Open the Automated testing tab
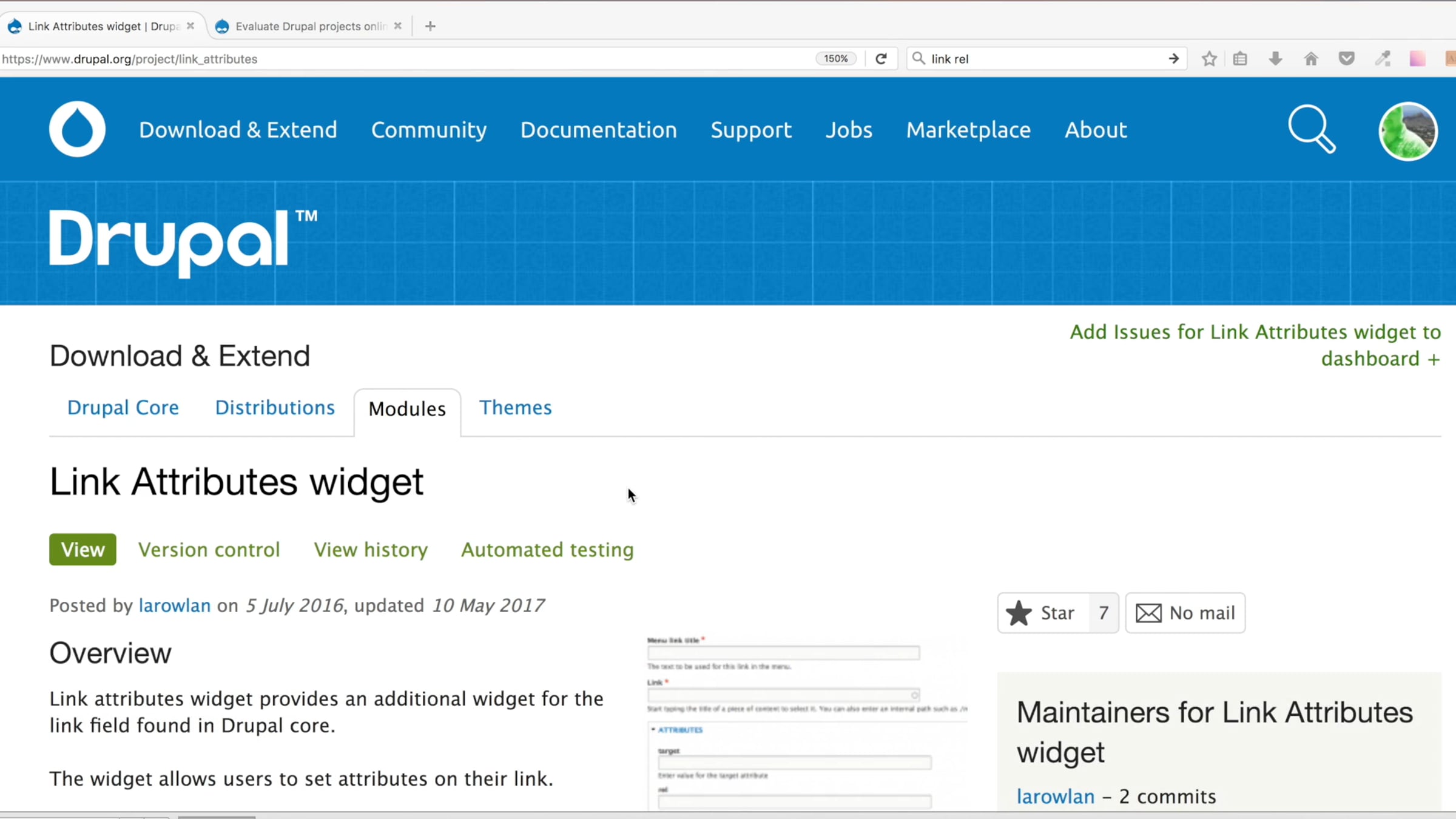The width and height of the screenshot is (1456, 819). point(547,550)
